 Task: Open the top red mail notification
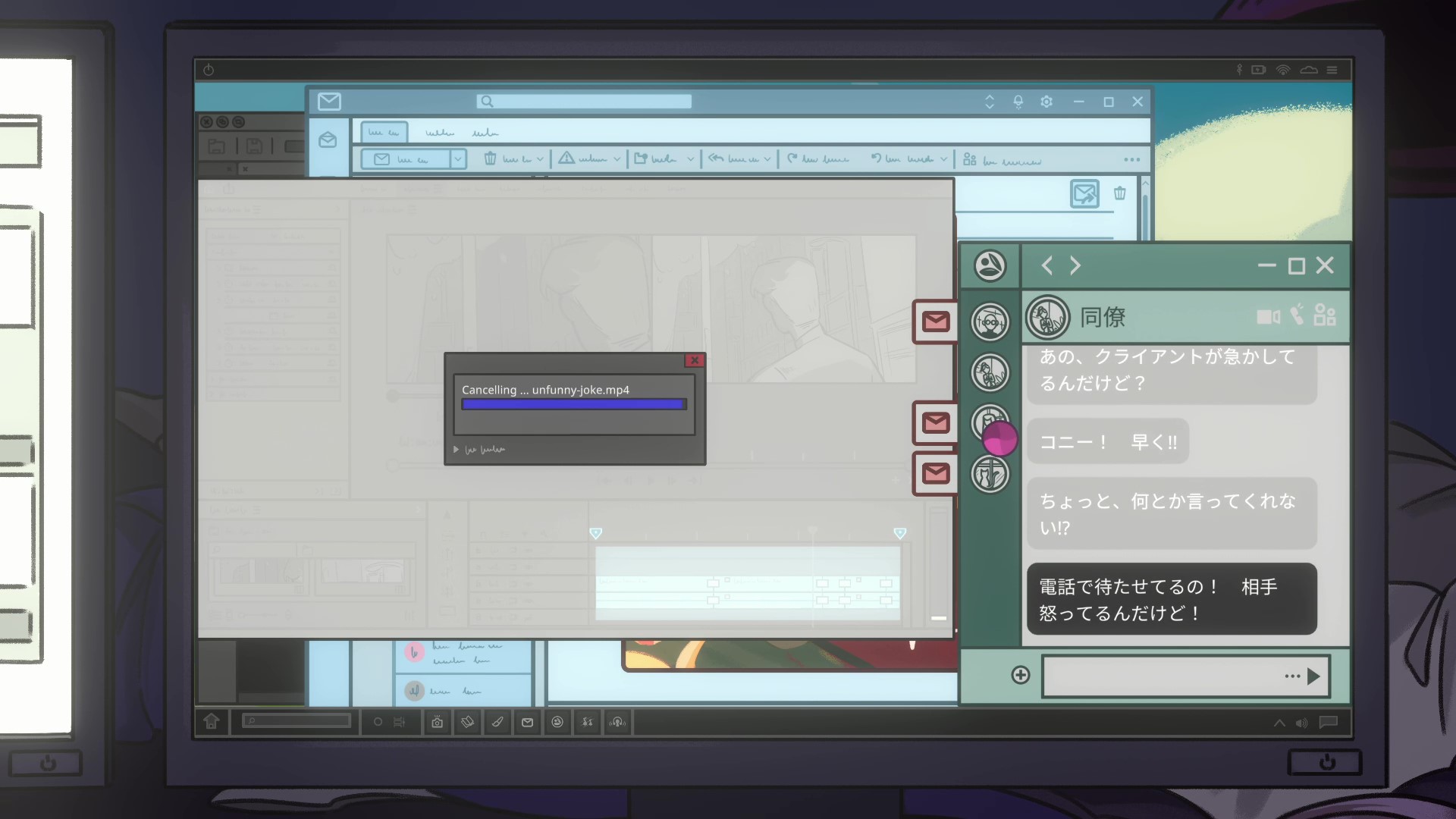coord(935,322)
